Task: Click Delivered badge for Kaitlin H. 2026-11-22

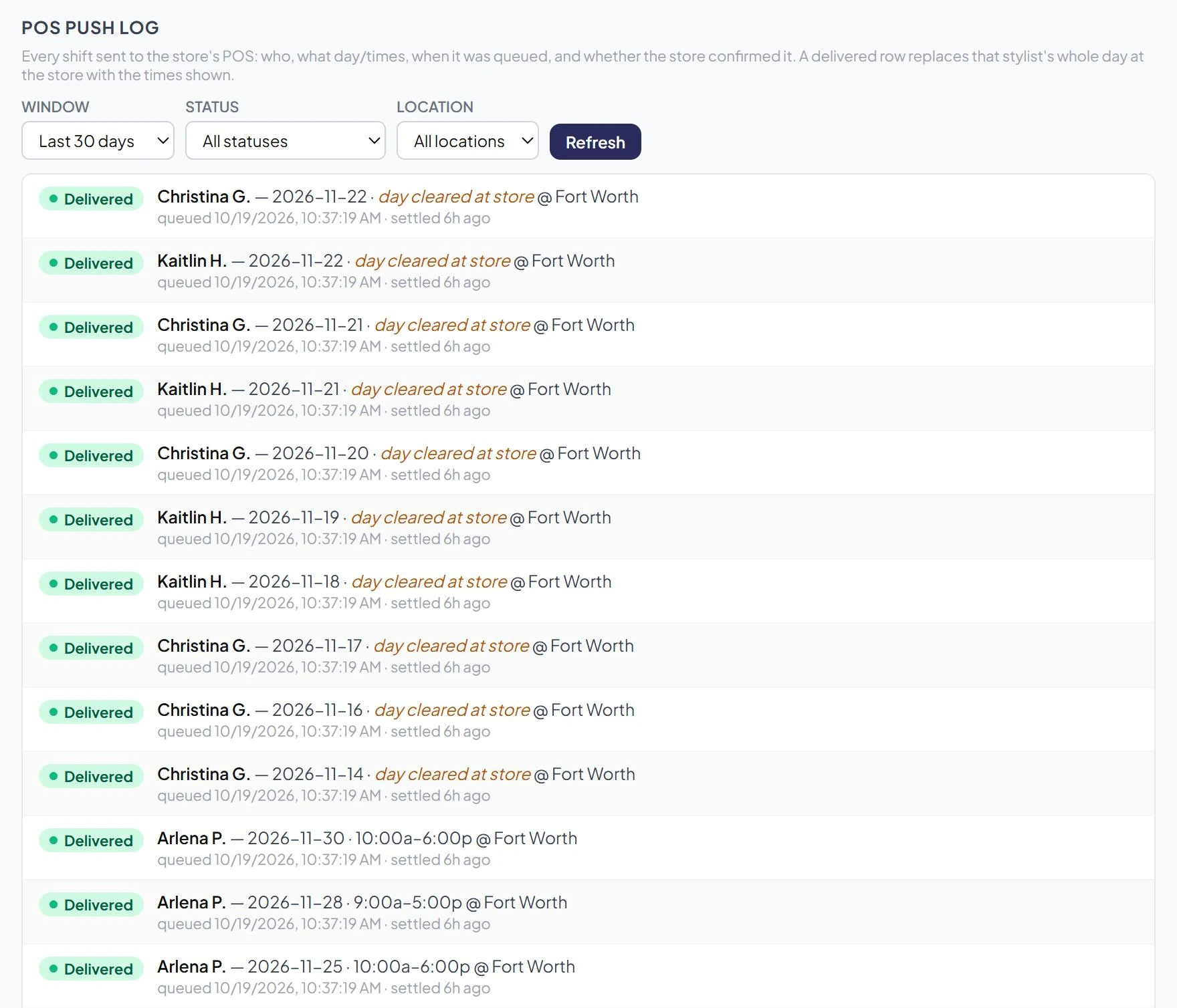Action: click(x=92, y=263)
